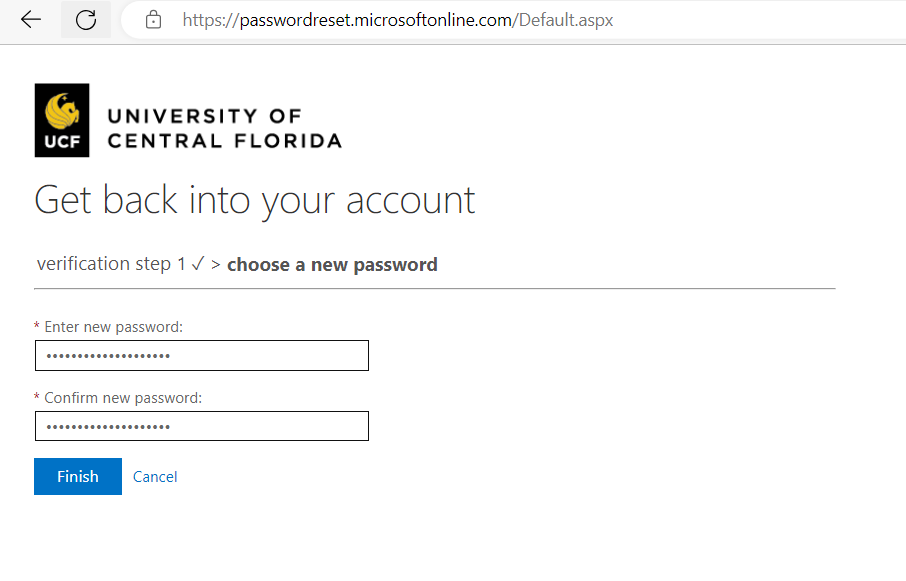The width and height of the screenshot is (906, 581).
Task: Cancel the password reset
Action: pos(155,476)
